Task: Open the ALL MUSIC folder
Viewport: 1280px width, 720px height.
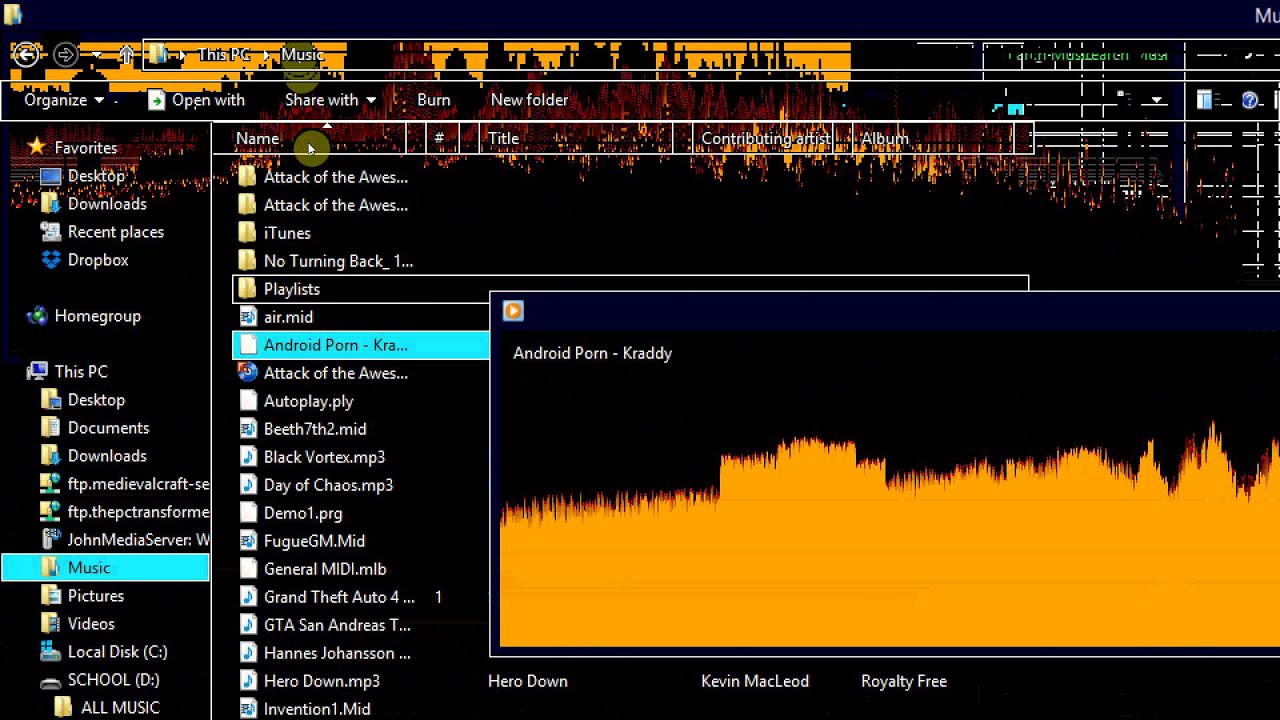Action: tap(120, 708)
